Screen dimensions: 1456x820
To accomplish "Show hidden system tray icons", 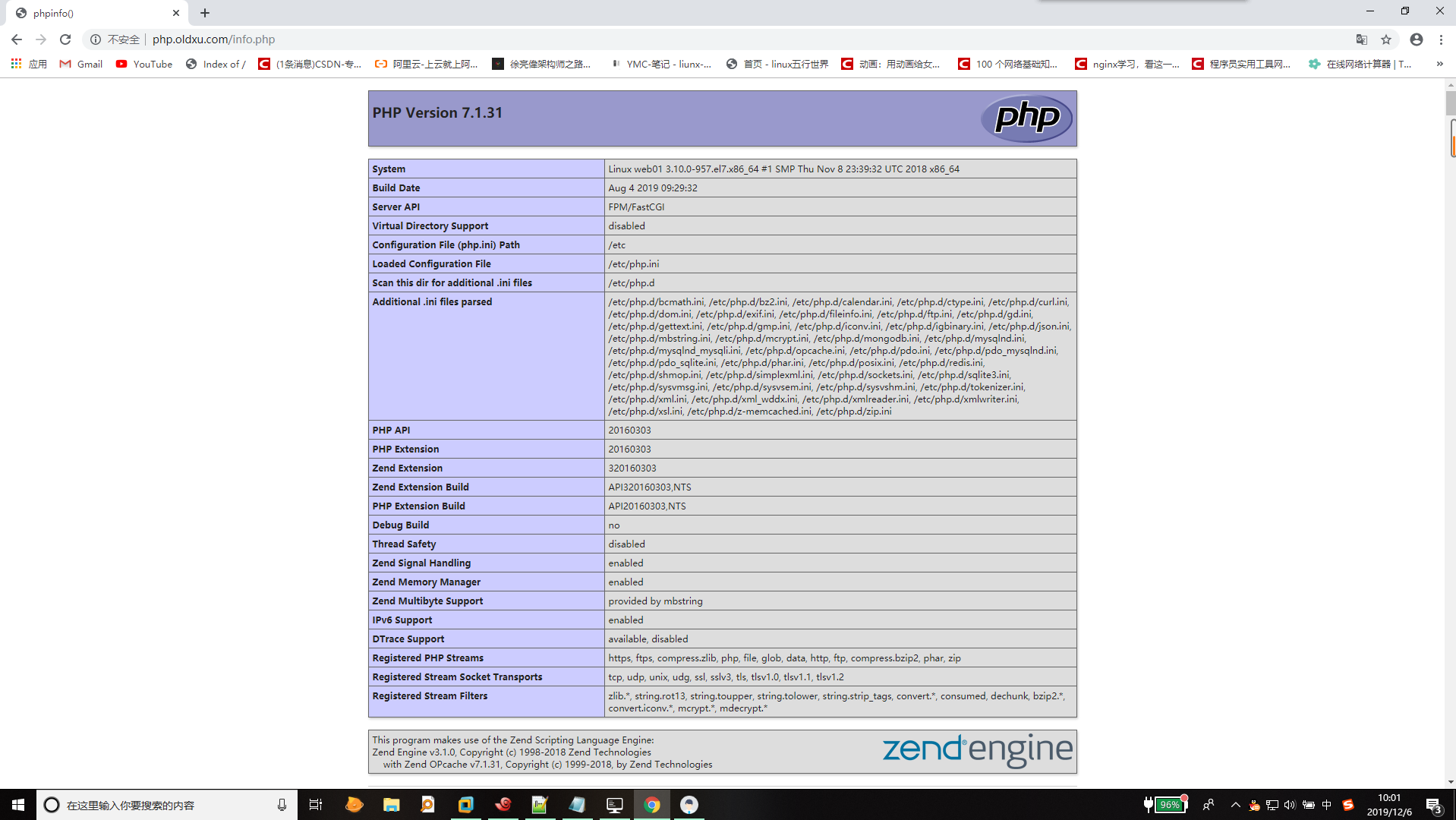I will click(x=1235, y=805).
